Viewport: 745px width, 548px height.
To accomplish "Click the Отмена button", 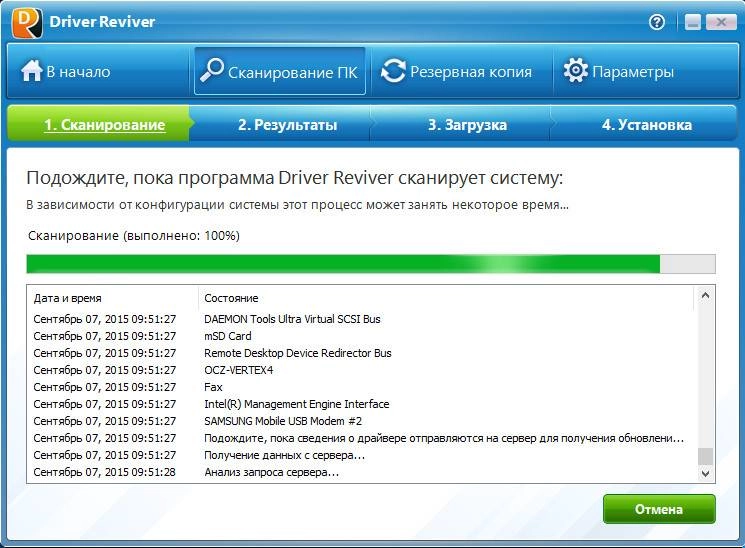I will click(x=659, y=509).
